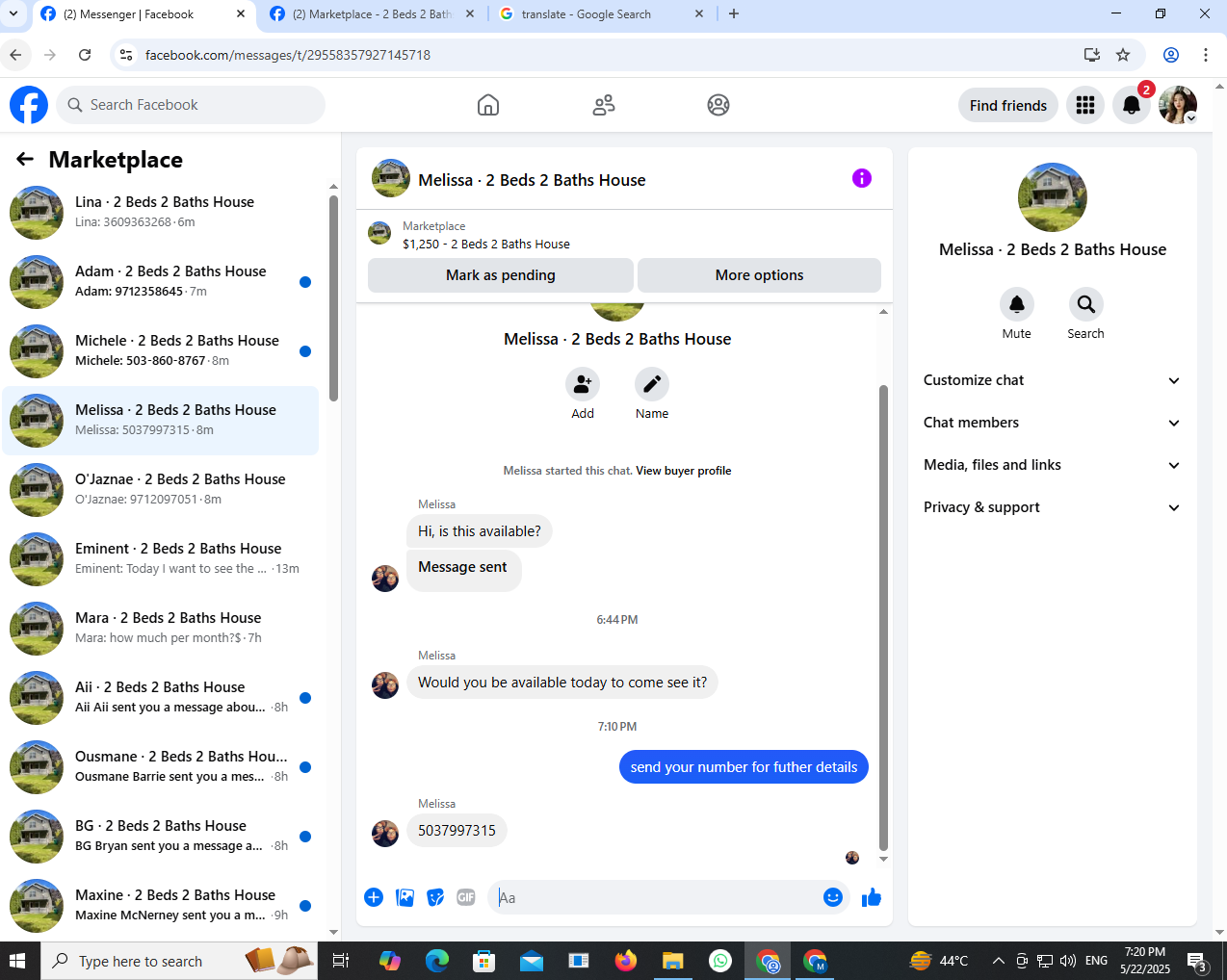Expand Media, files and links section

[x=1052, y=465]
